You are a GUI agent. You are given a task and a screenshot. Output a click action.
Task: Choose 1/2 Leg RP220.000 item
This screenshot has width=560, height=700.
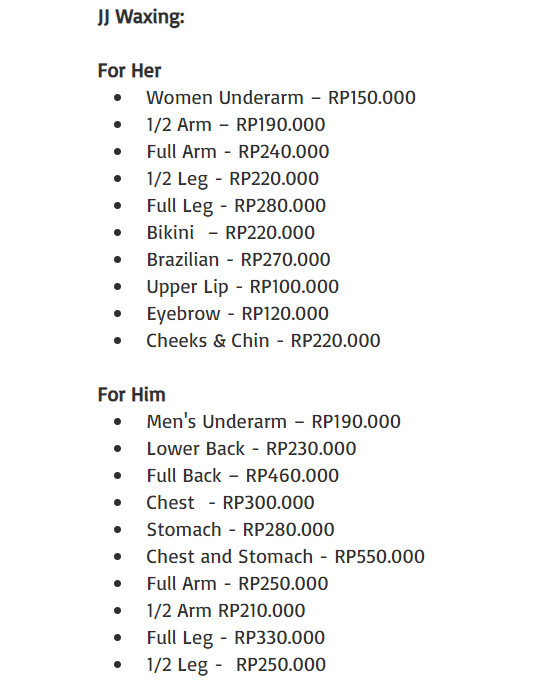[x=233, y=179]
